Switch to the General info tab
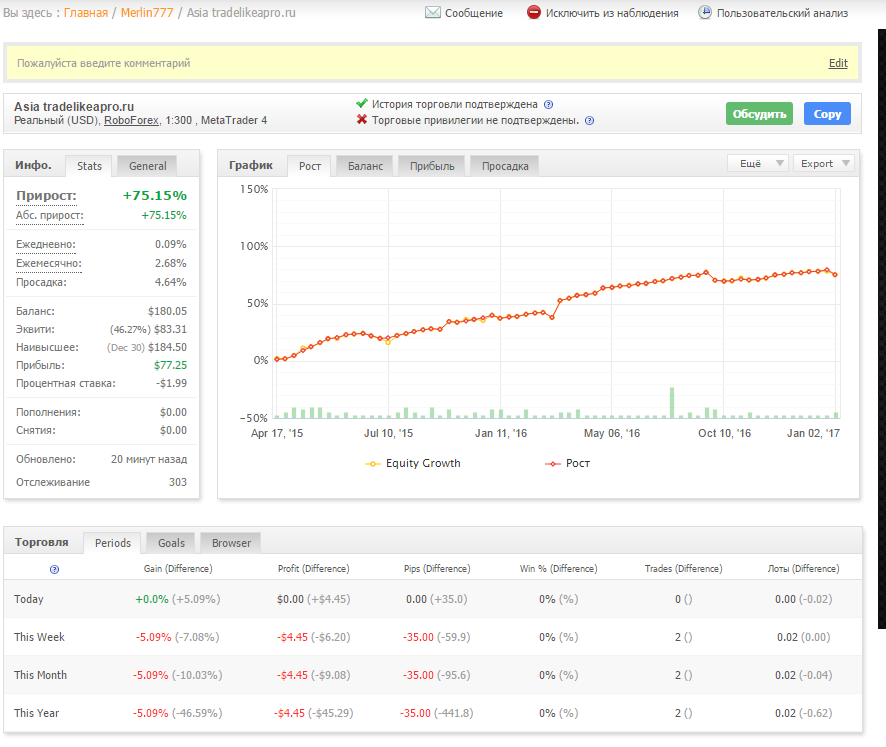The image size is (886, 747). click(147, 166)
